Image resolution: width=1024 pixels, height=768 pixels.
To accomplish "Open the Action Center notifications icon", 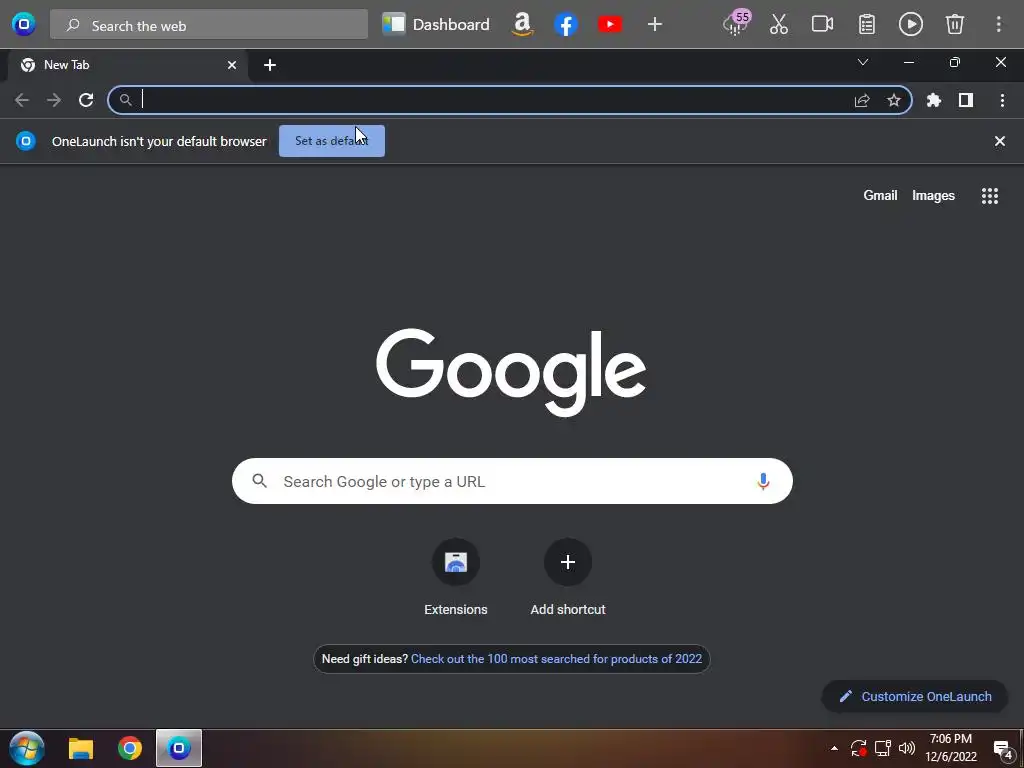I will [1003, 749].
